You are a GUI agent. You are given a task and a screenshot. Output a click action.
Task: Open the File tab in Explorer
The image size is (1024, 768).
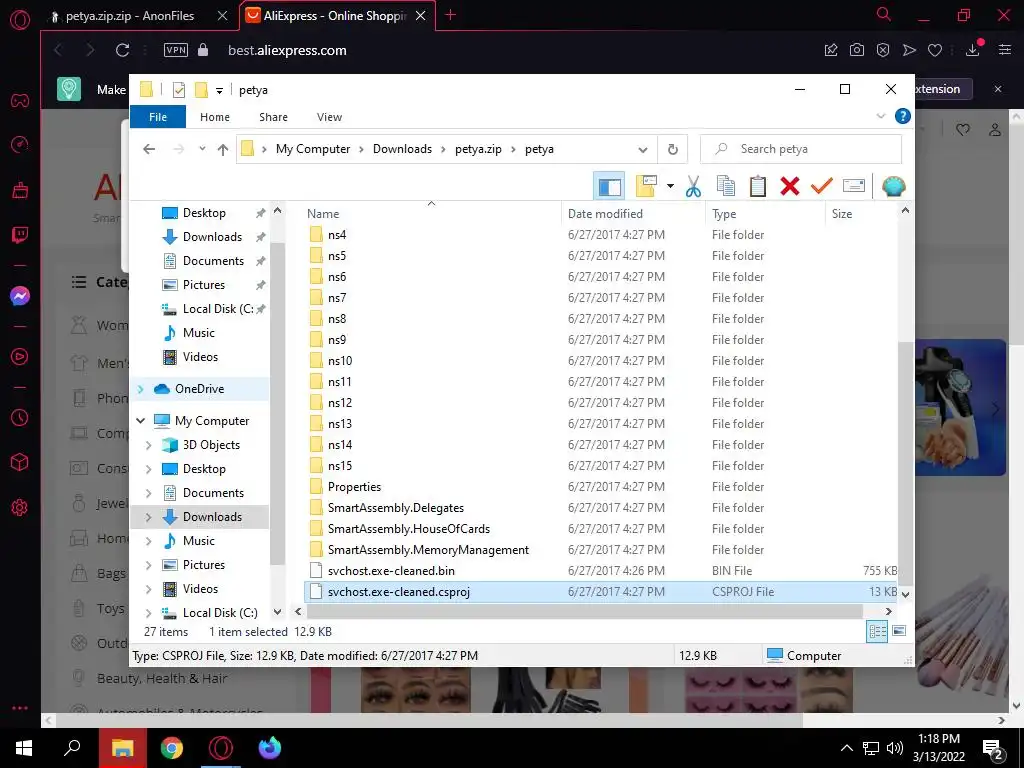158,117
